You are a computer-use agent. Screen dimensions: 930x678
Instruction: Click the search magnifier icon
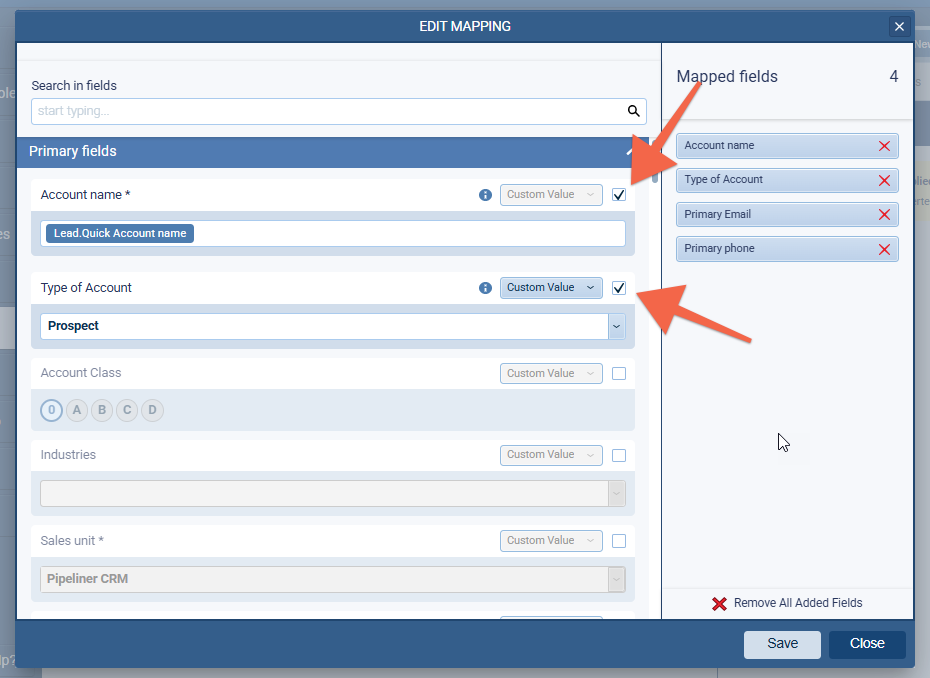tap(633, 111)
